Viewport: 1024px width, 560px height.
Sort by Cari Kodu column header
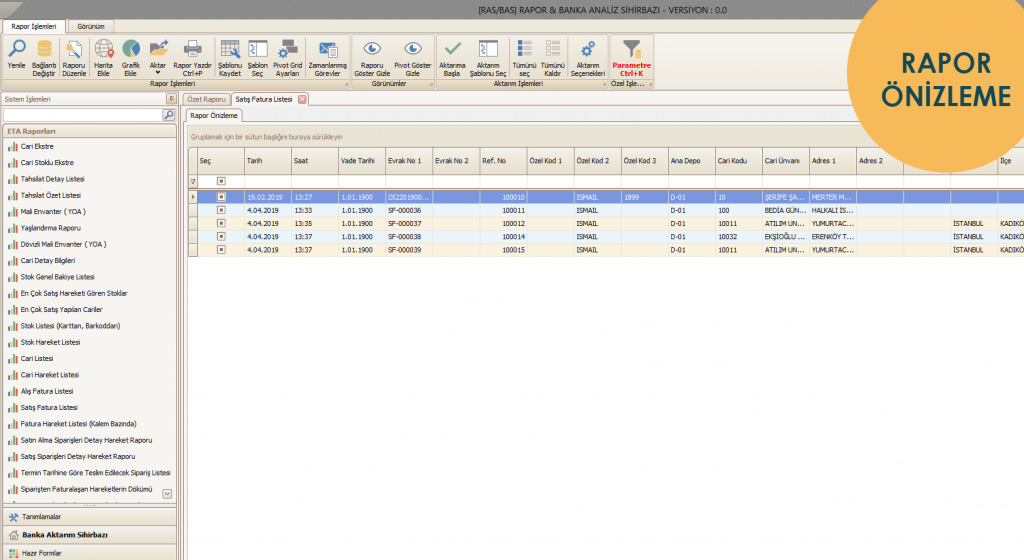pos(739,161)
